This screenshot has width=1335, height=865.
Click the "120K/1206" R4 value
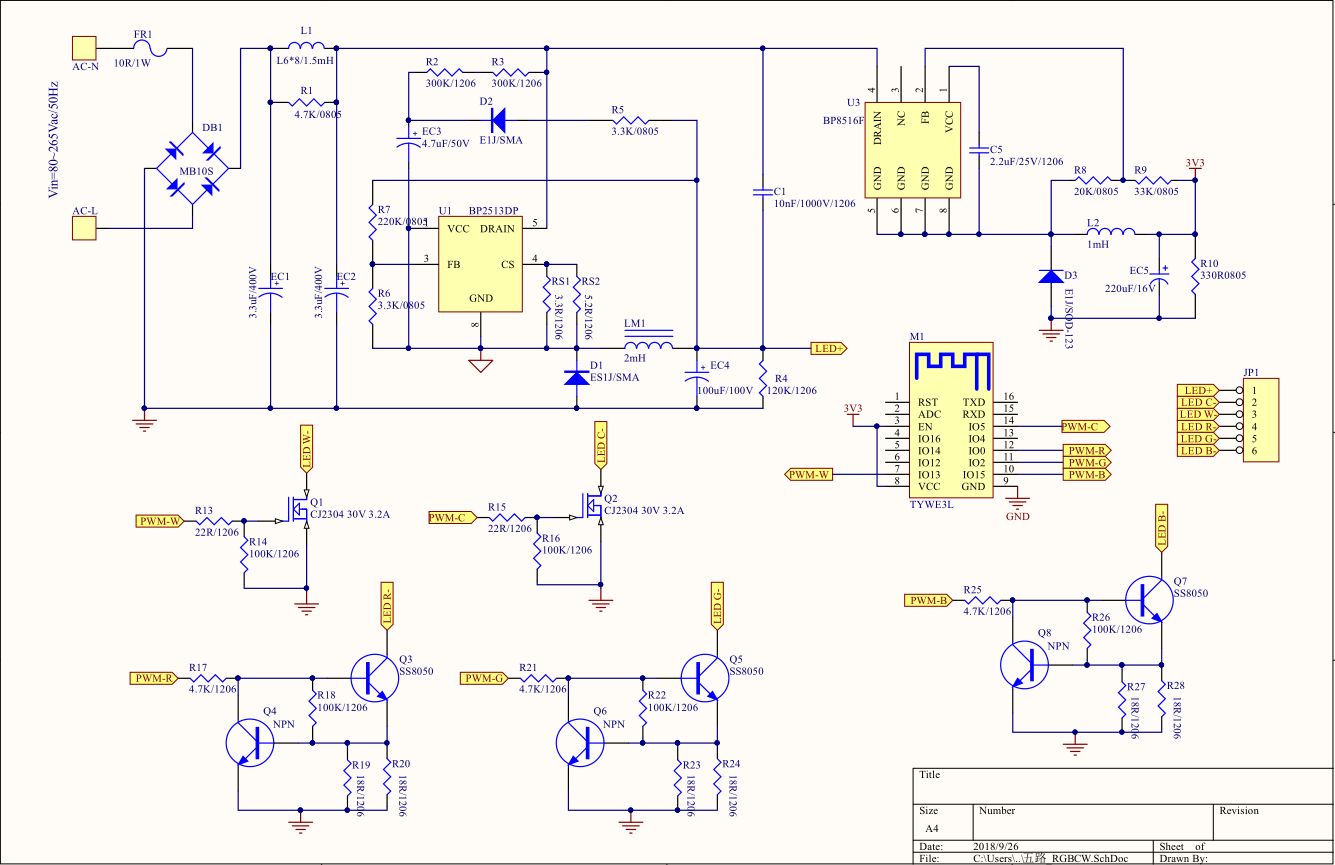(794, 390)
